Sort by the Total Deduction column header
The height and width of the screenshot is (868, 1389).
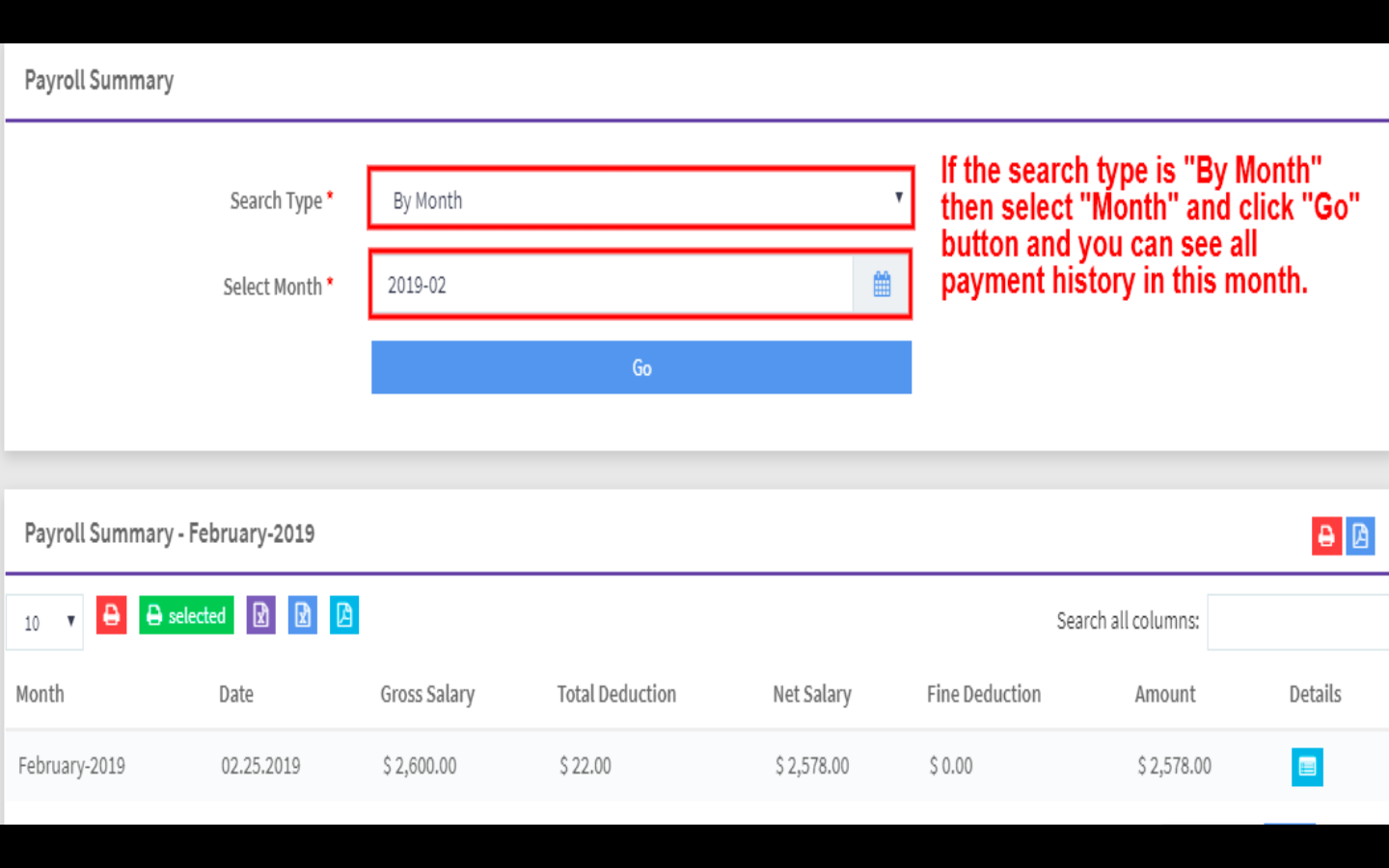[x=616, y=694]
